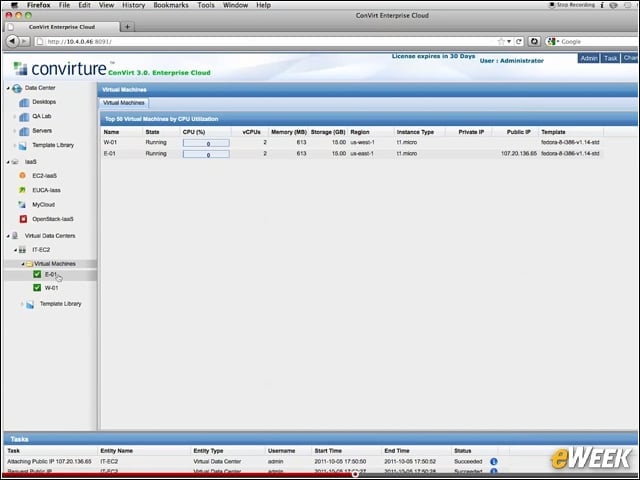Sort table by Memory (MB) column header
Screen dimensions: 640x480
click(289, 132)
